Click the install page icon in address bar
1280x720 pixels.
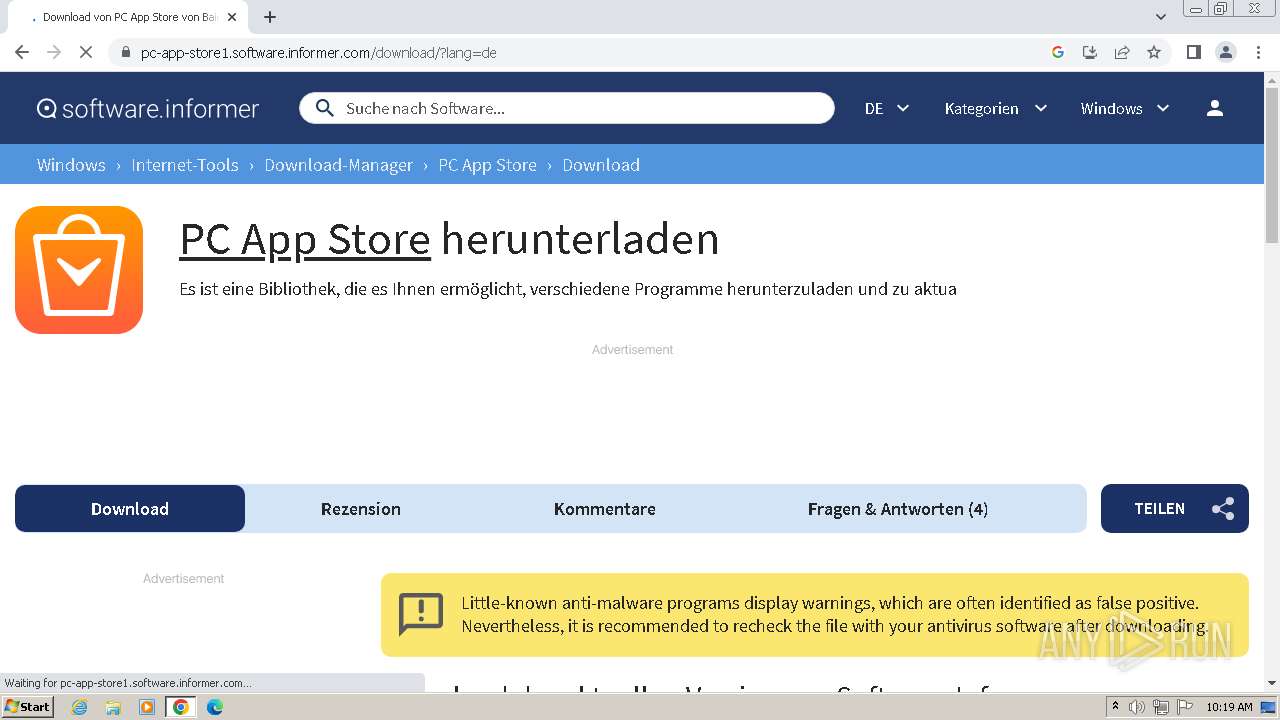(x=1090, y=53)
